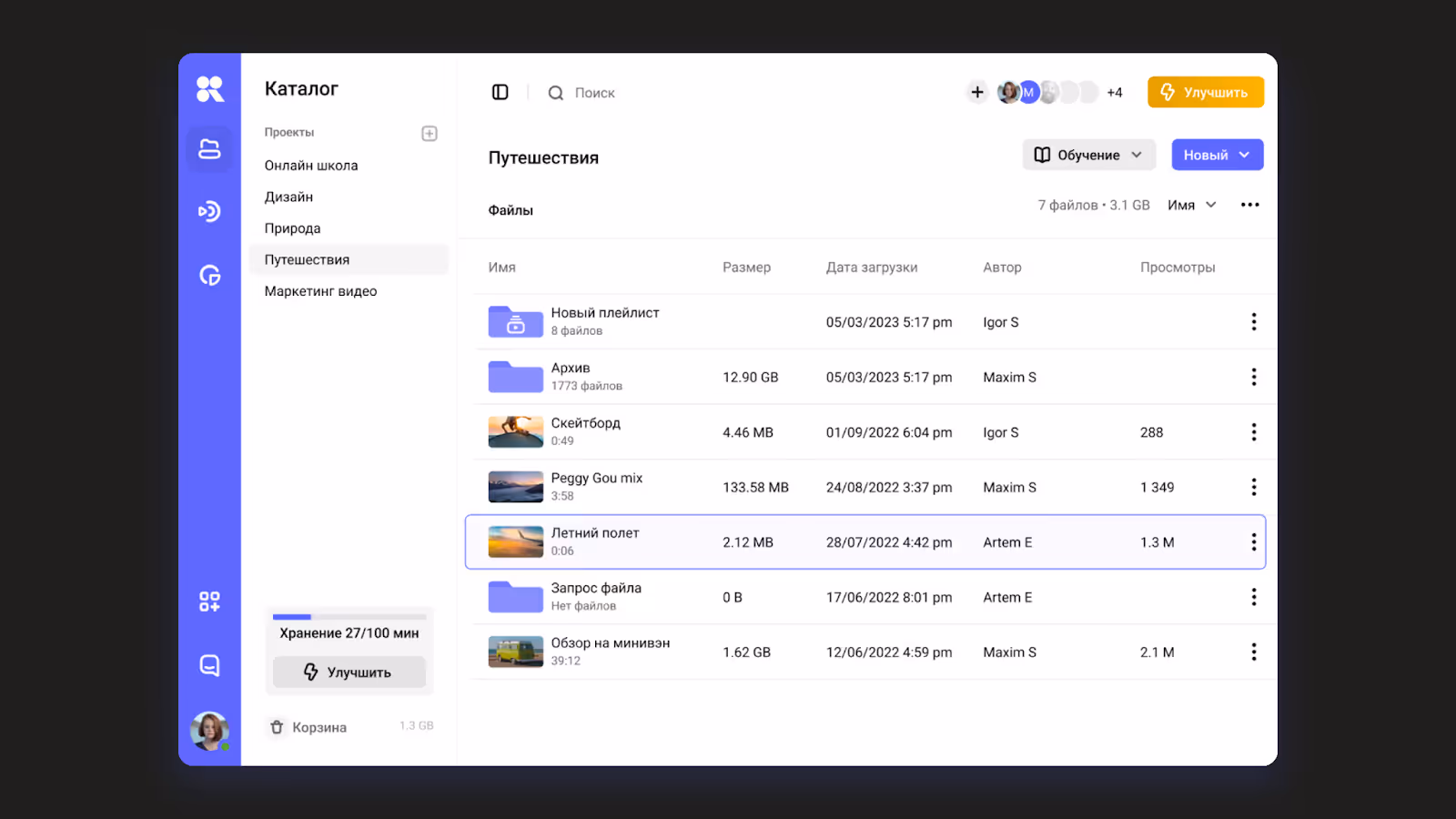1456x819 pixels.
Task: Click the storage usage progress bar
Action: coord(349,617)
